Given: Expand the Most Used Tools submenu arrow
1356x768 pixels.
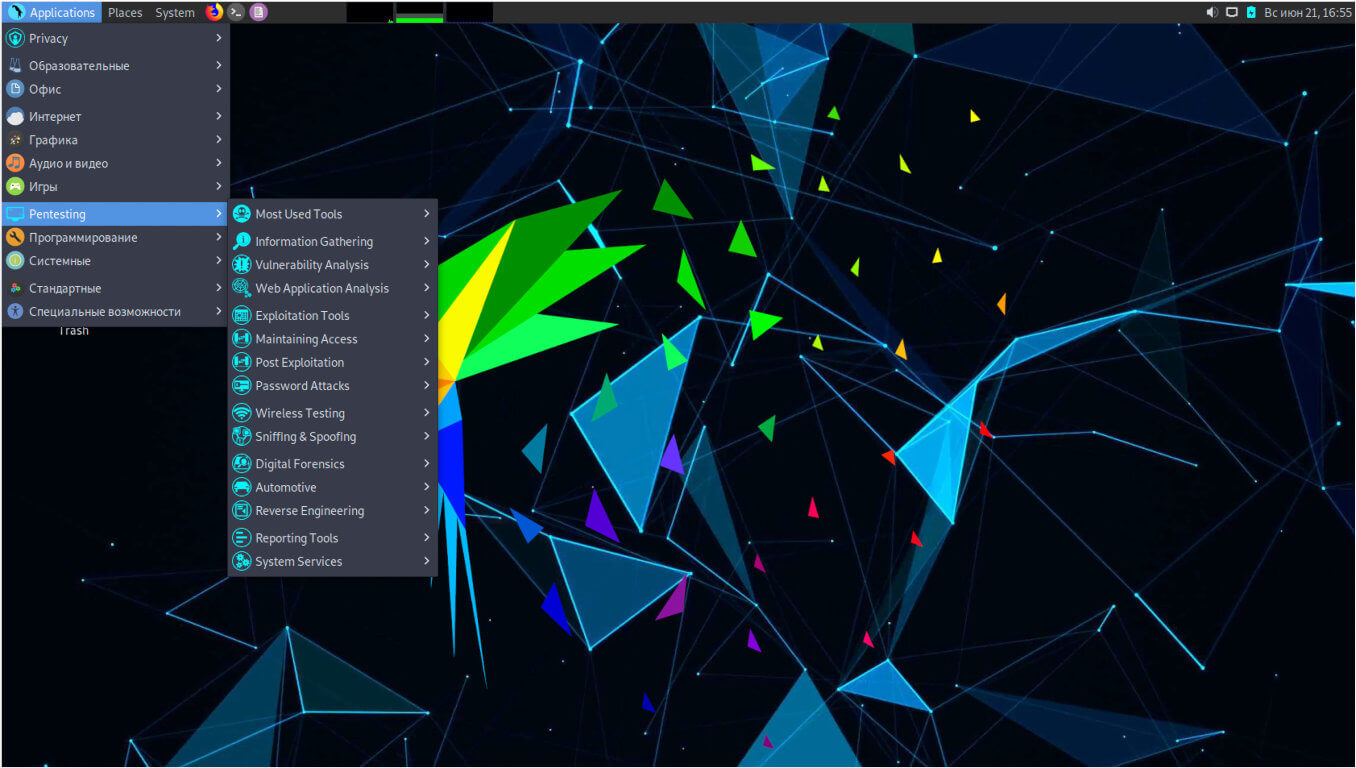Looking at the screenshot, I should (427, 214).
